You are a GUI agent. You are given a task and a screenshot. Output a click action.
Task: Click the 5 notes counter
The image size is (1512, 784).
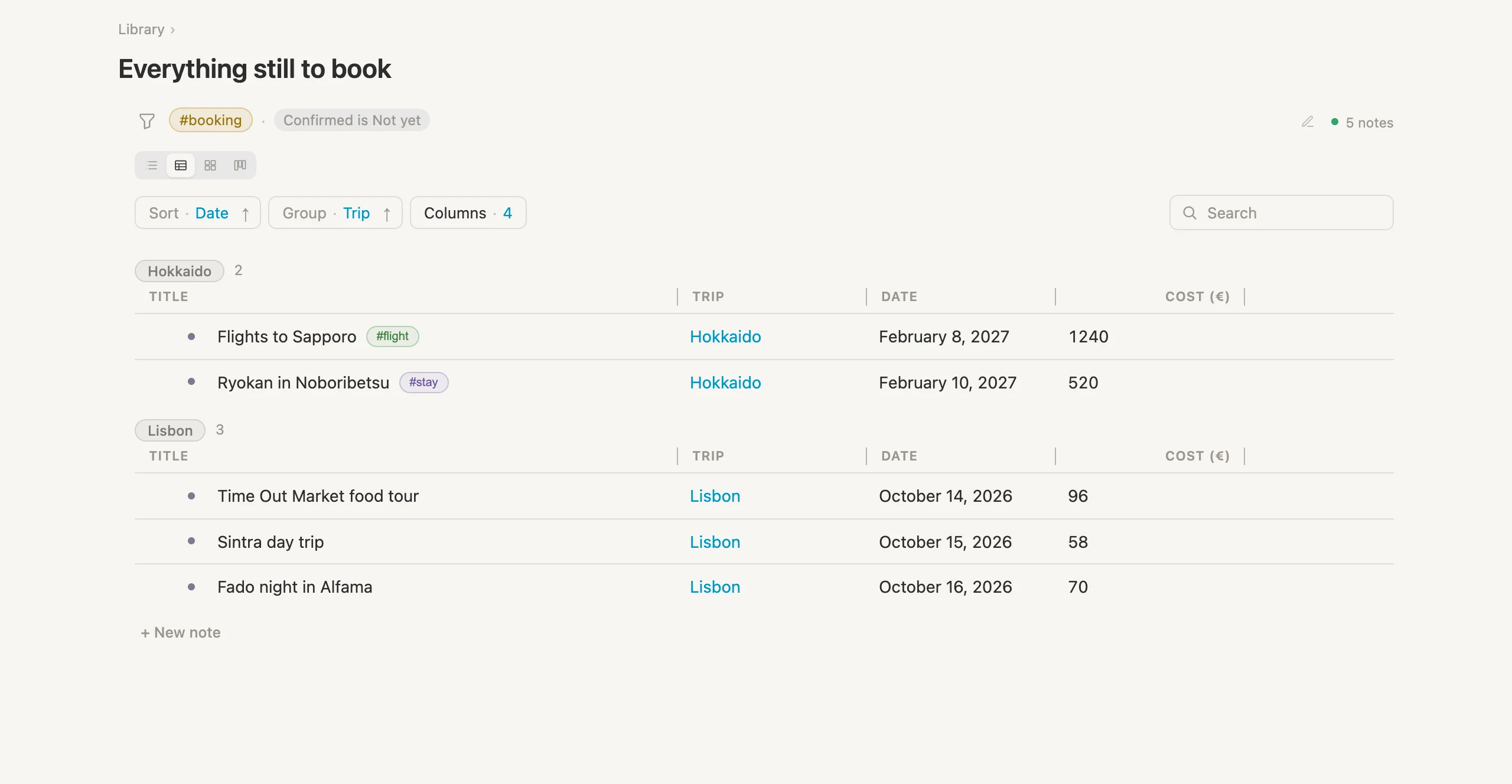click(x=1369, y=122)
